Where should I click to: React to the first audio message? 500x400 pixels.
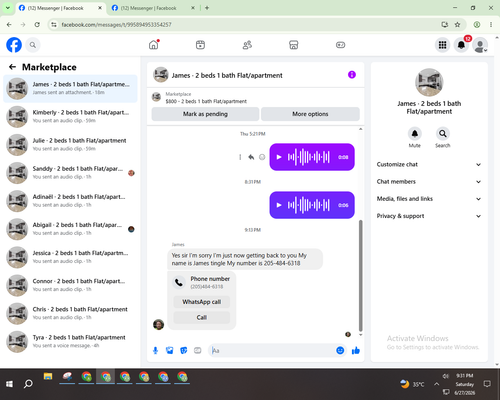tap(262, 157)
